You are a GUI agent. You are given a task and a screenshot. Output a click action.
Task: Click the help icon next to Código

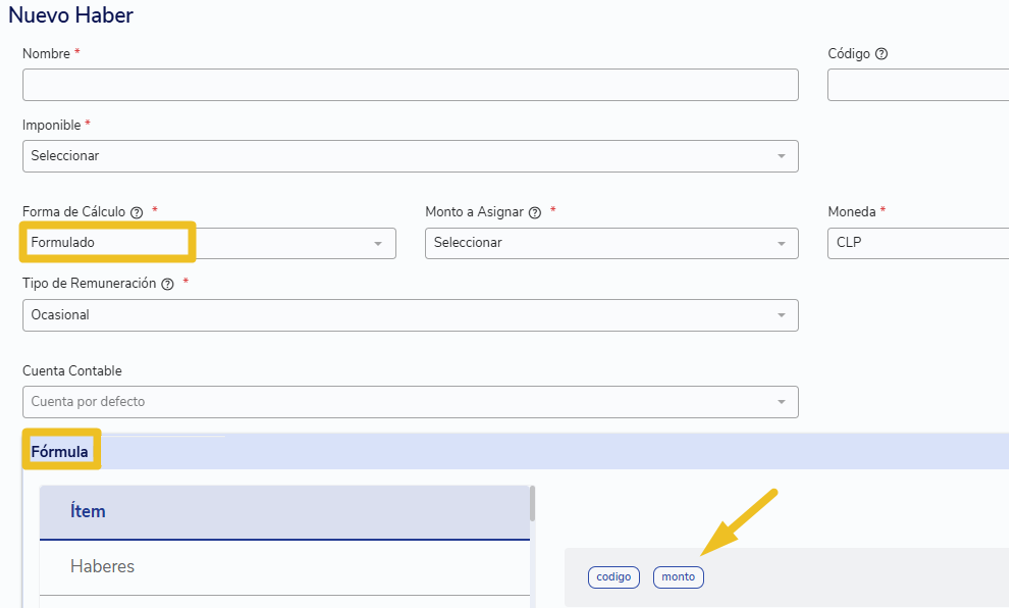(882, 54)
